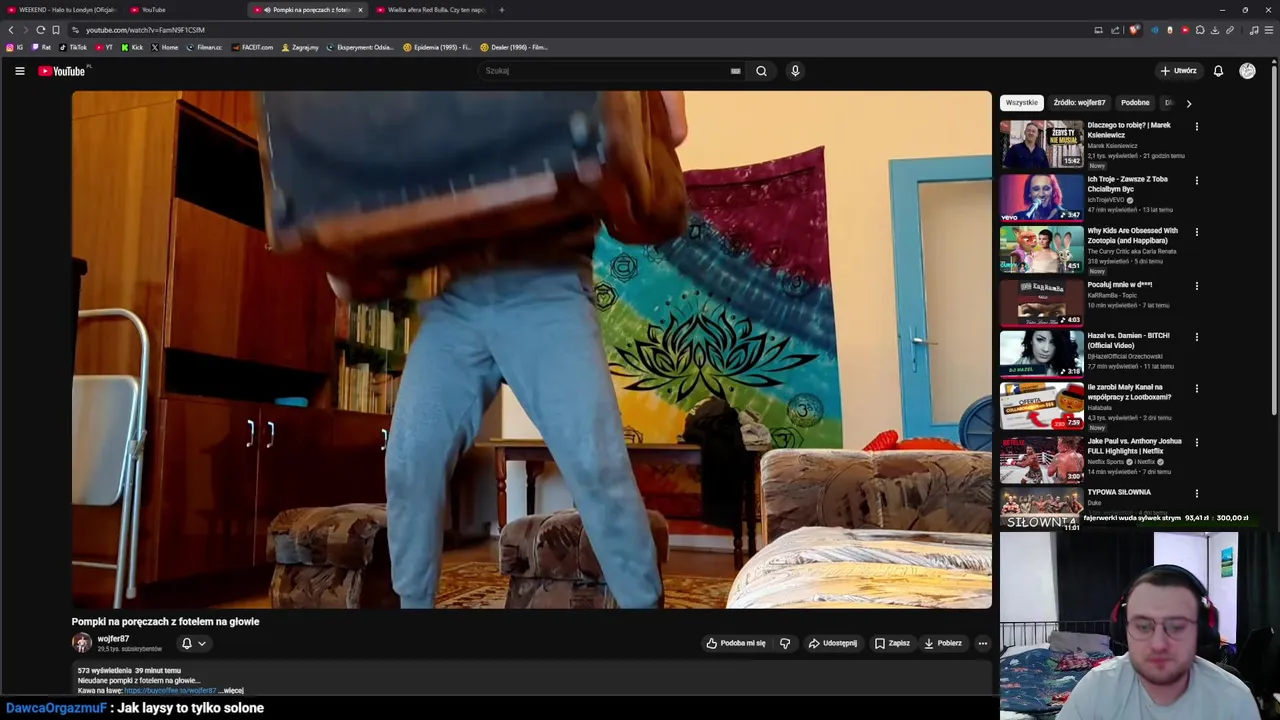Open options for Pocałuj mnie video
1280x720 pixels.
coord(1197,286)
